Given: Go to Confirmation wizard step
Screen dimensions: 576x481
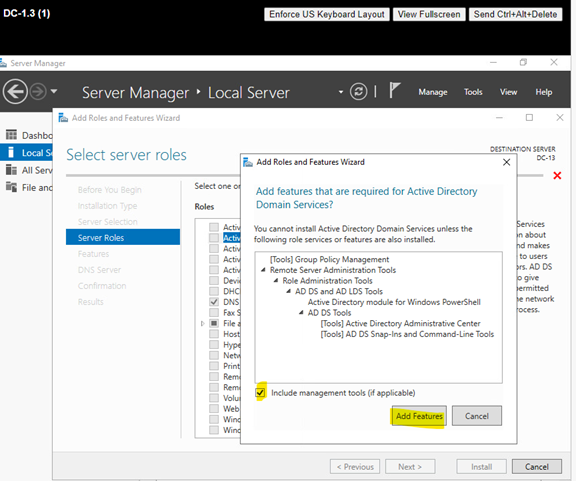Looking at the screenshot, I should [102, 286].
